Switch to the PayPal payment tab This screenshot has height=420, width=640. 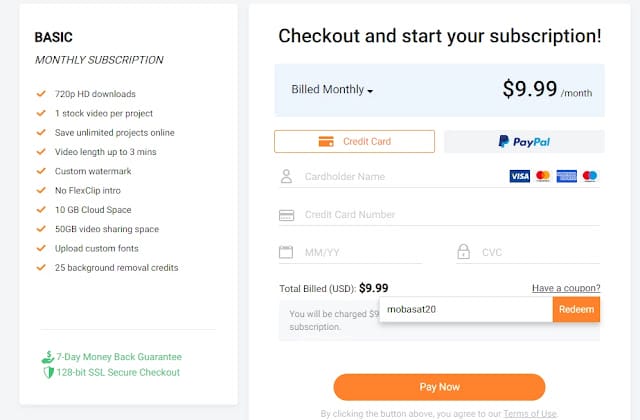(524, 141)
